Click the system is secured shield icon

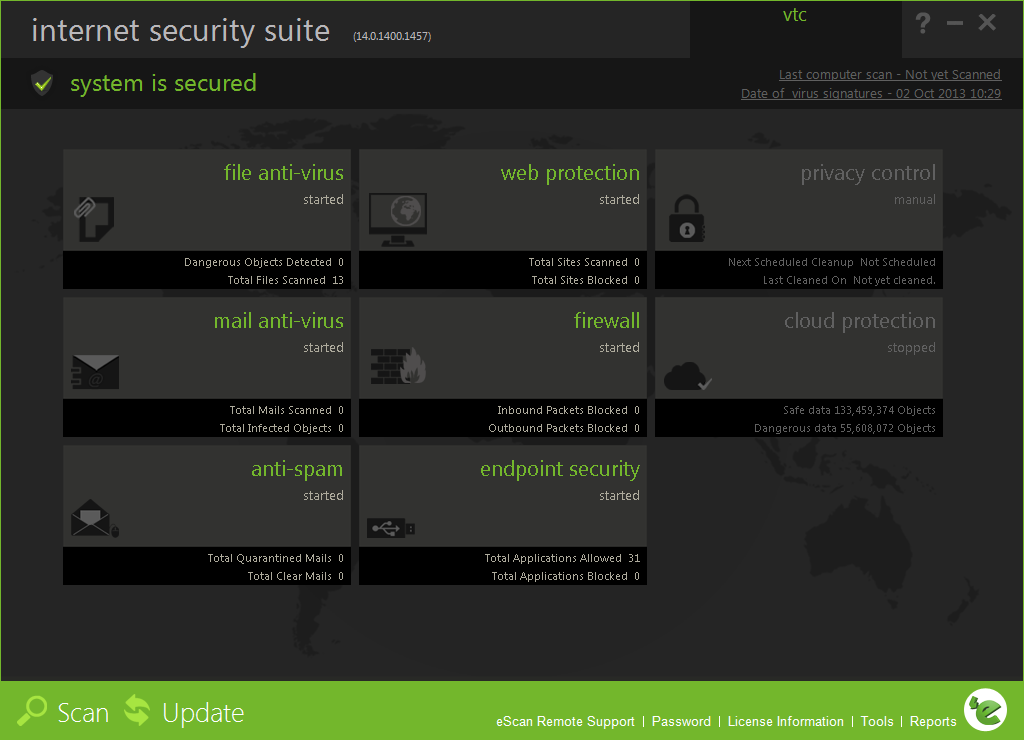point(41,83)
